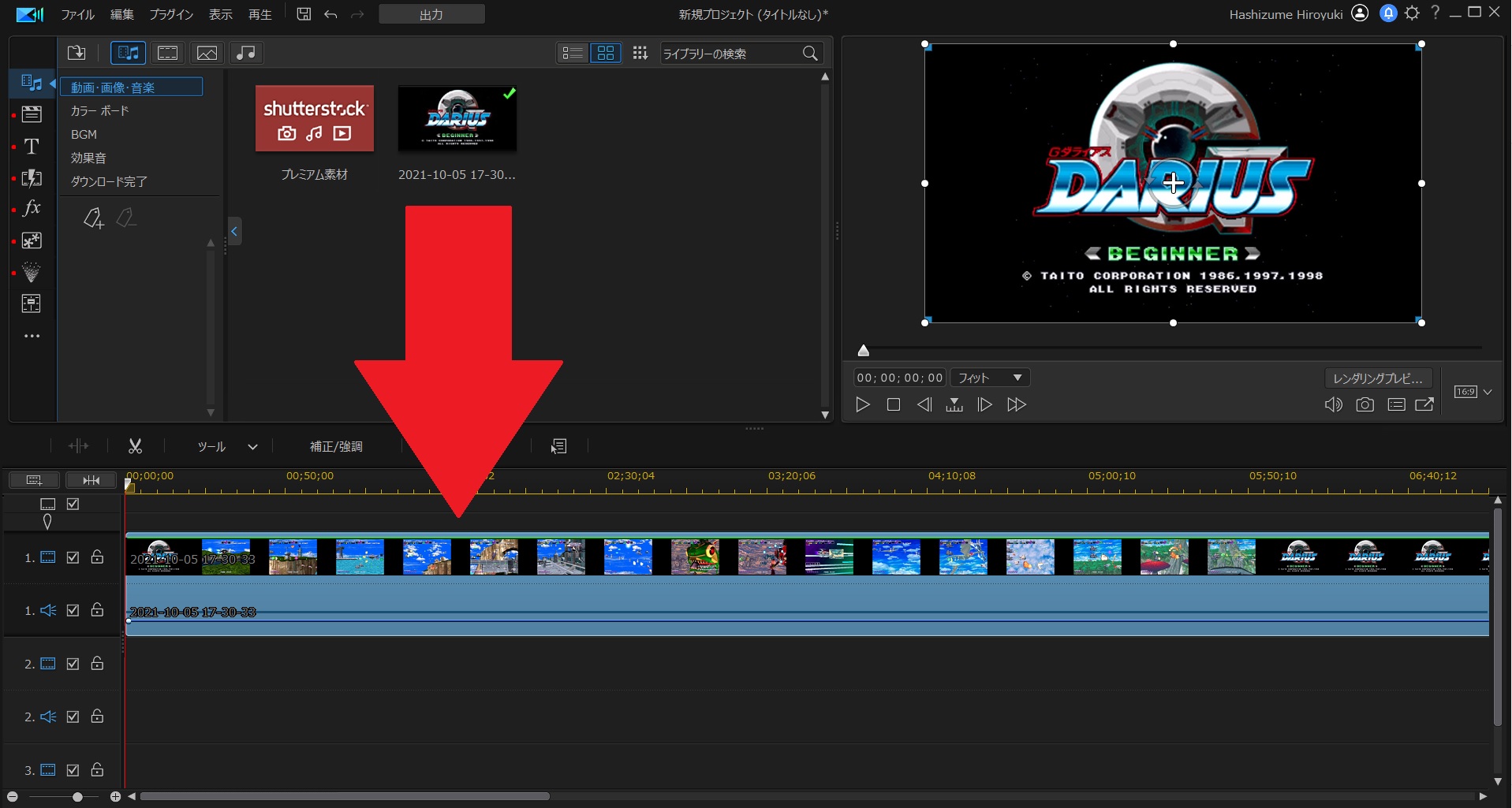Open the 表示 menu

point(221,14)
